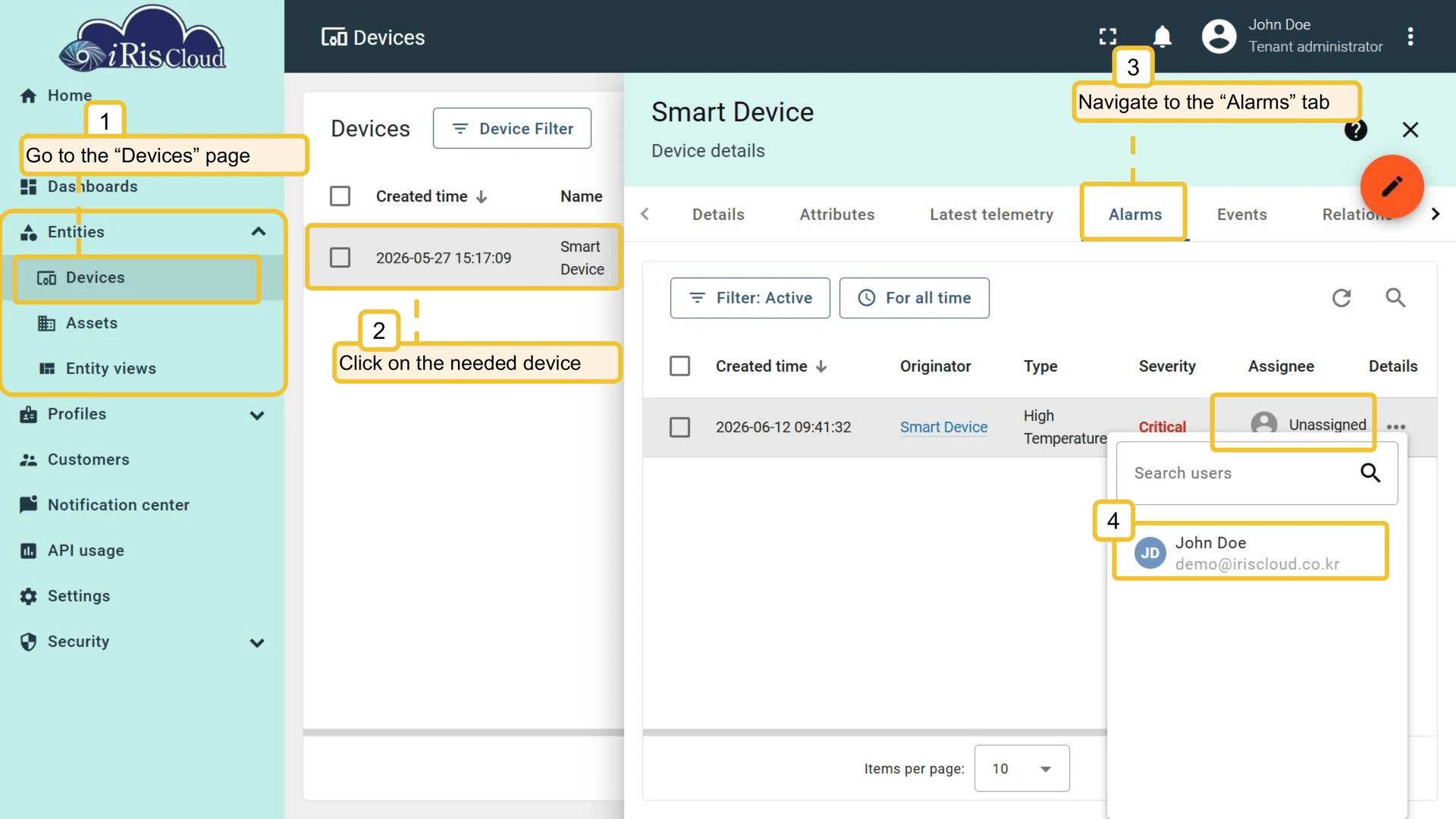
Task: Open the help question-mark icon
Action: (1355, 130)
